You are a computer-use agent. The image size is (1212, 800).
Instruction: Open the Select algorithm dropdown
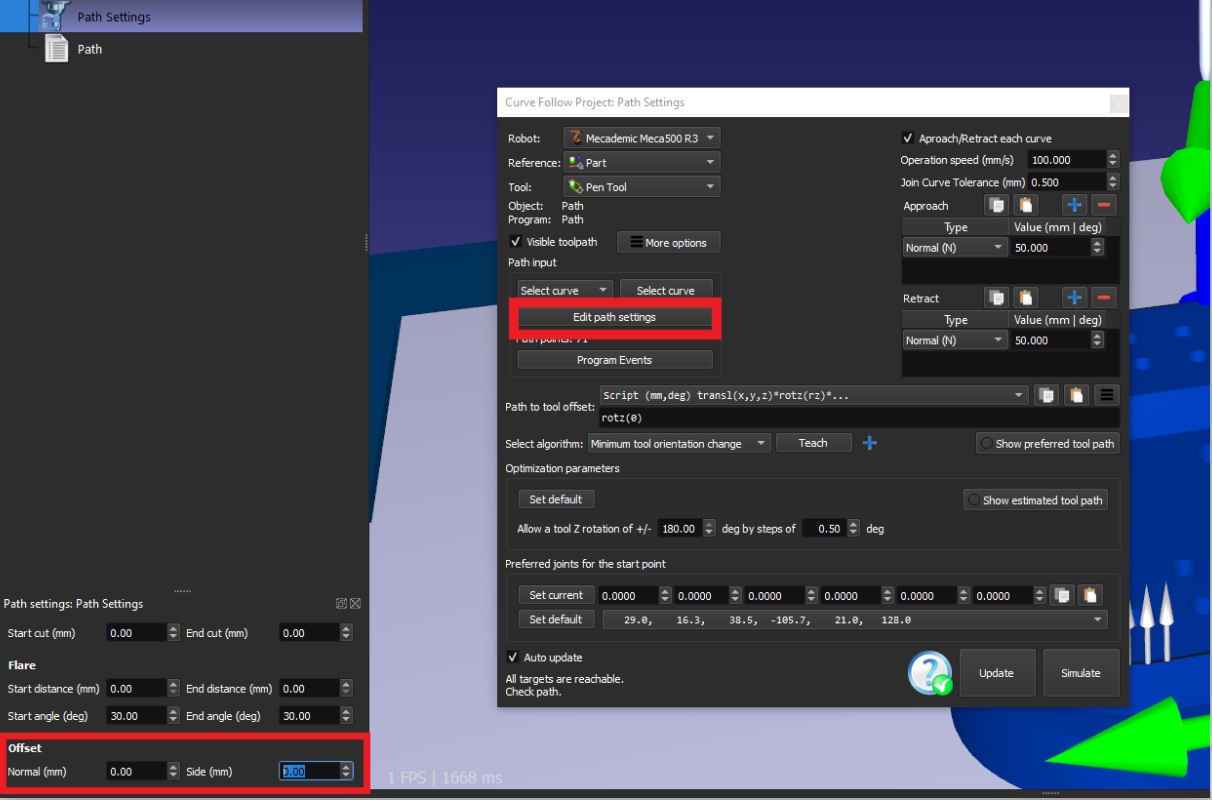679,444
